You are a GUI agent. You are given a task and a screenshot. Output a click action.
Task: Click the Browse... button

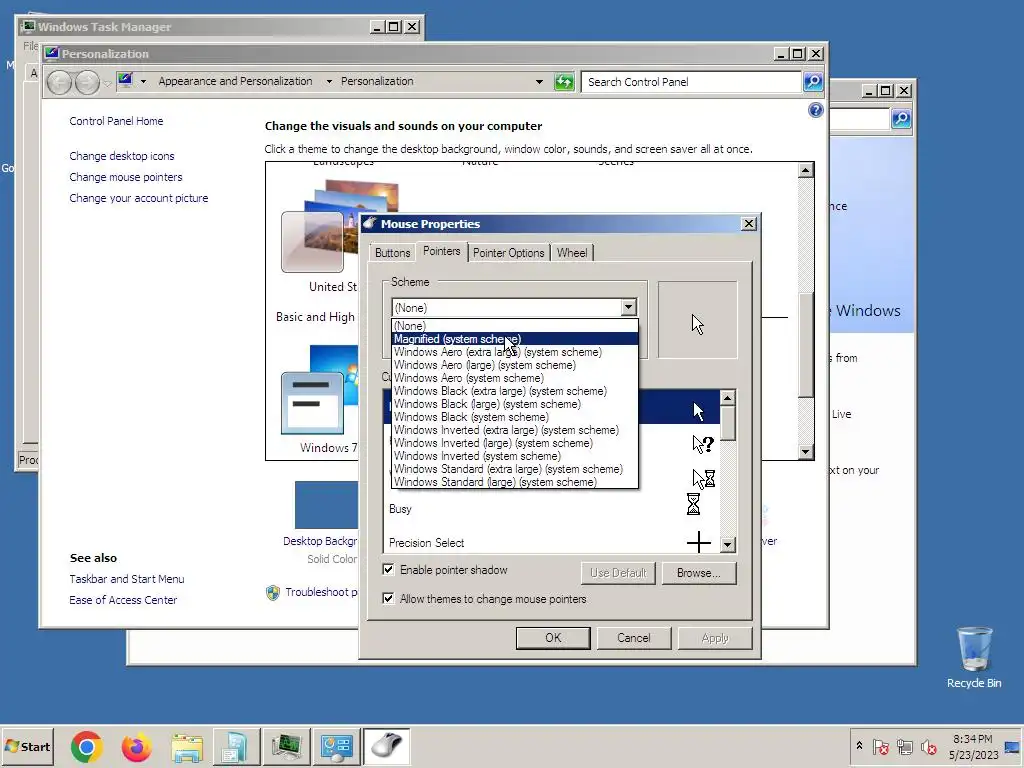point(699,573)
